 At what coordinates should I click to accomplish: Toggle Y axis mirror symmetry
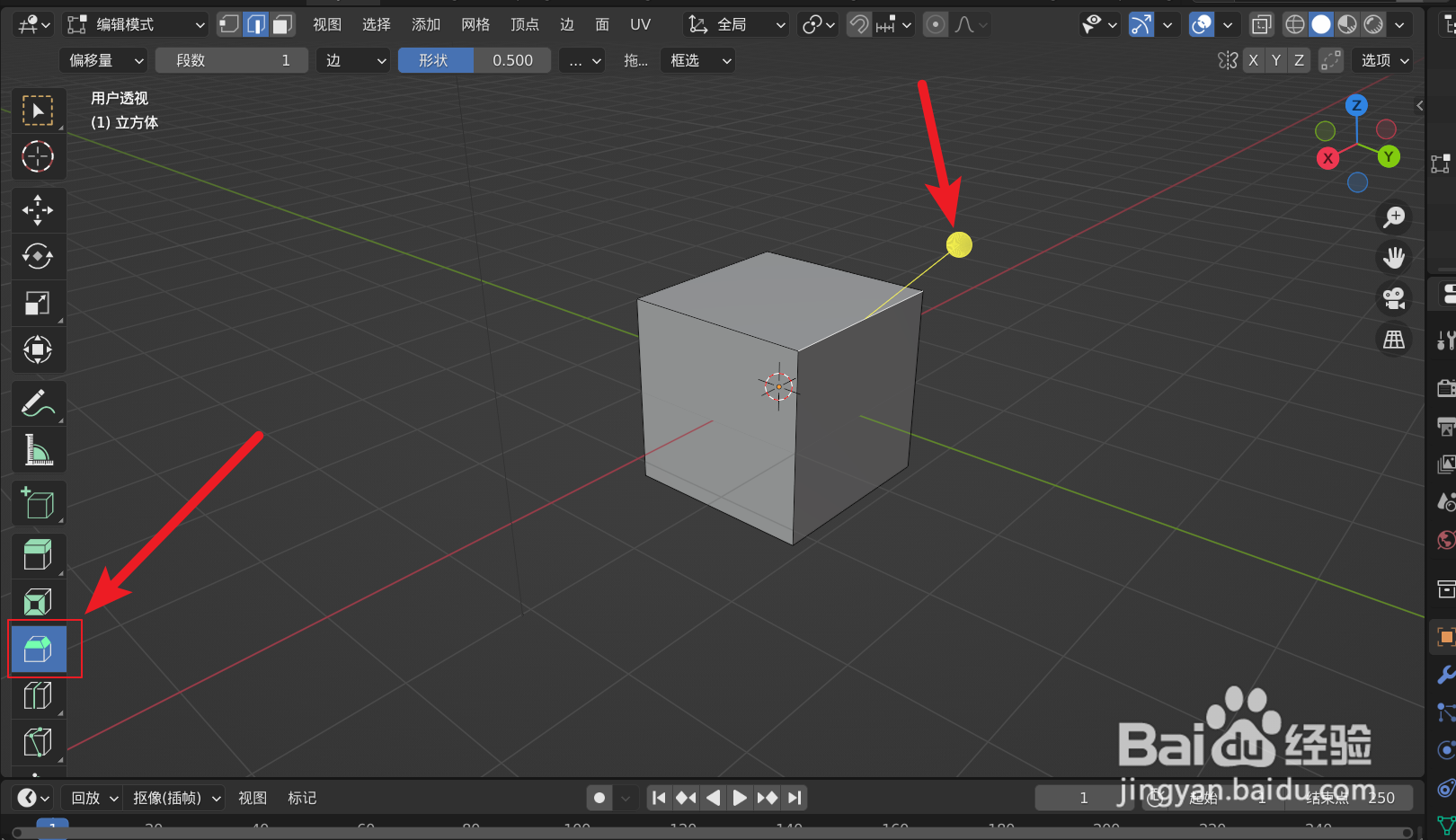(1275, 60)
